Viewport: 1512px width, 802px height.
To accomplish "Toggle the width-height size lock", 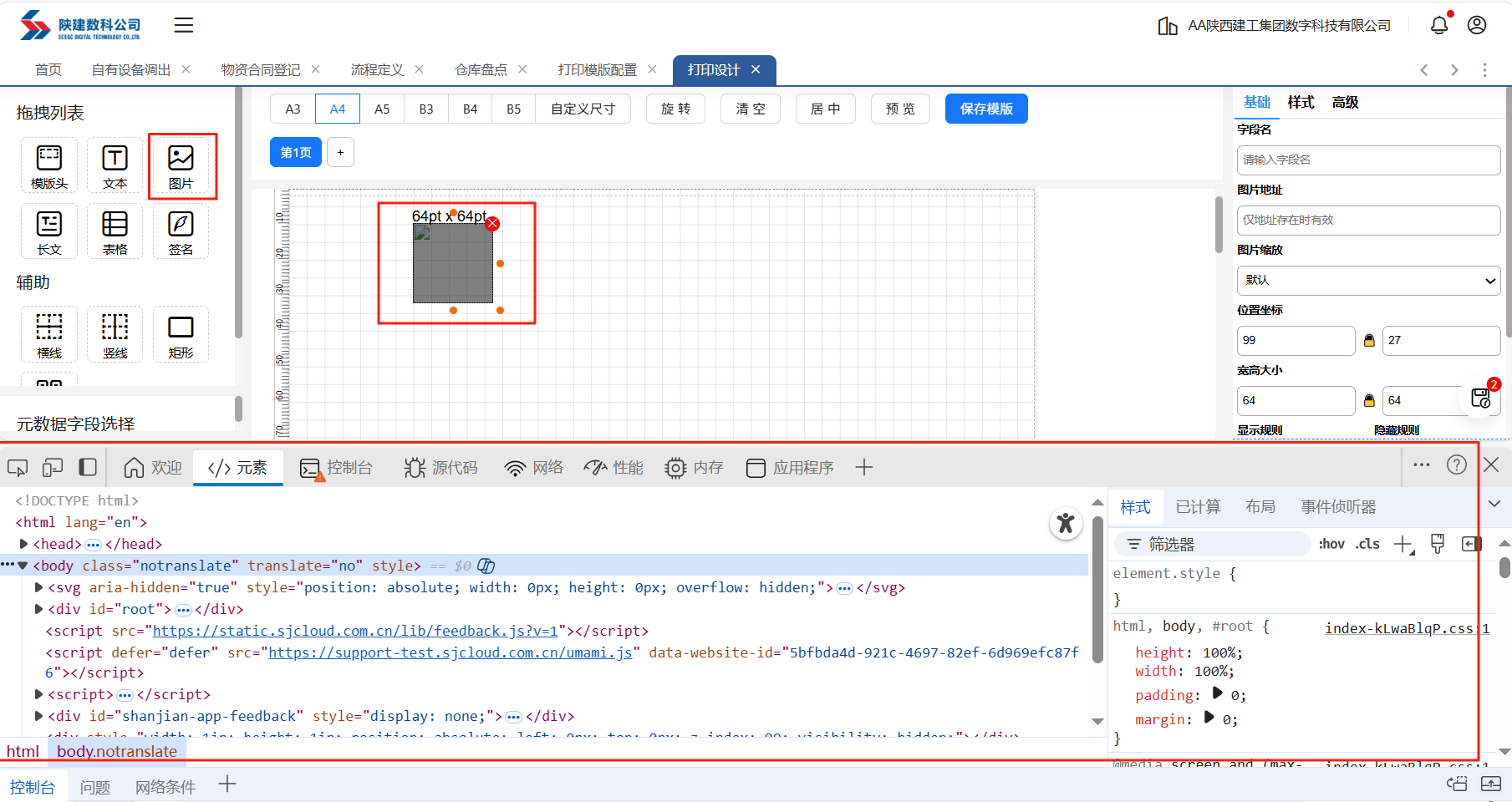I will (1369, 401).
